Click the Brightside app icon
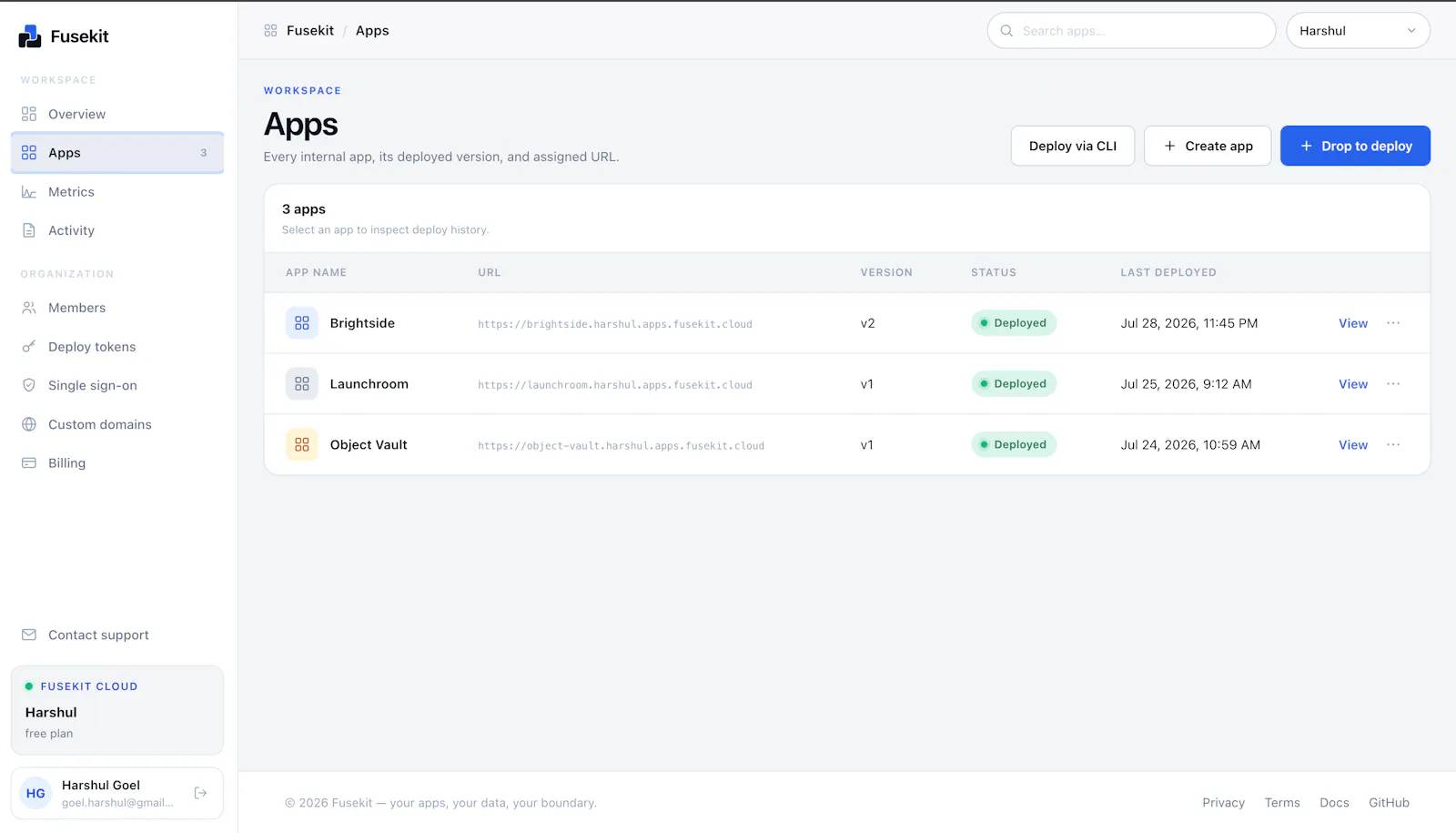1456x833 pixels. click(x=302, y=323)
